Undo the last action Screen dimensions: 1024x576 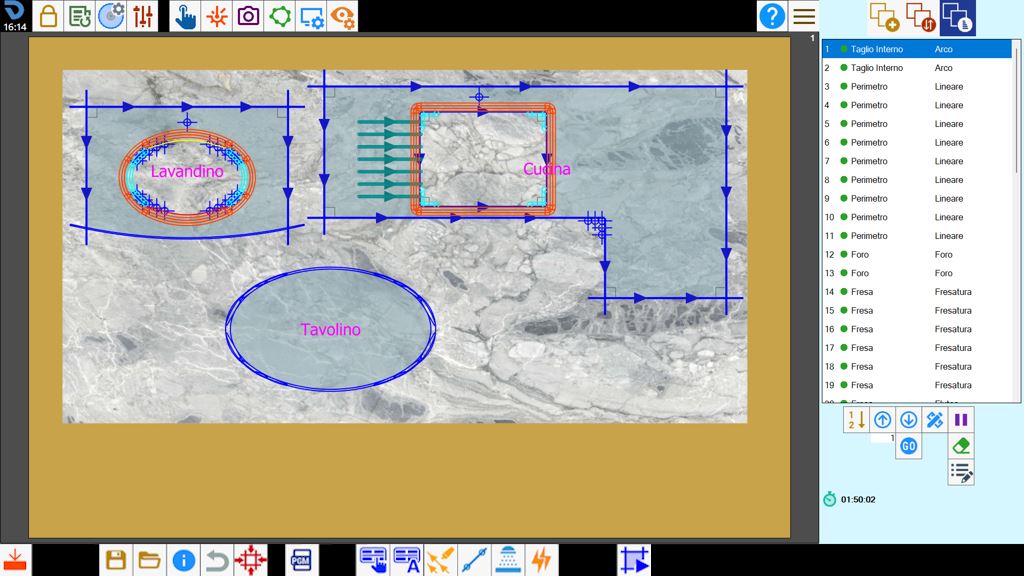[217, 560]
